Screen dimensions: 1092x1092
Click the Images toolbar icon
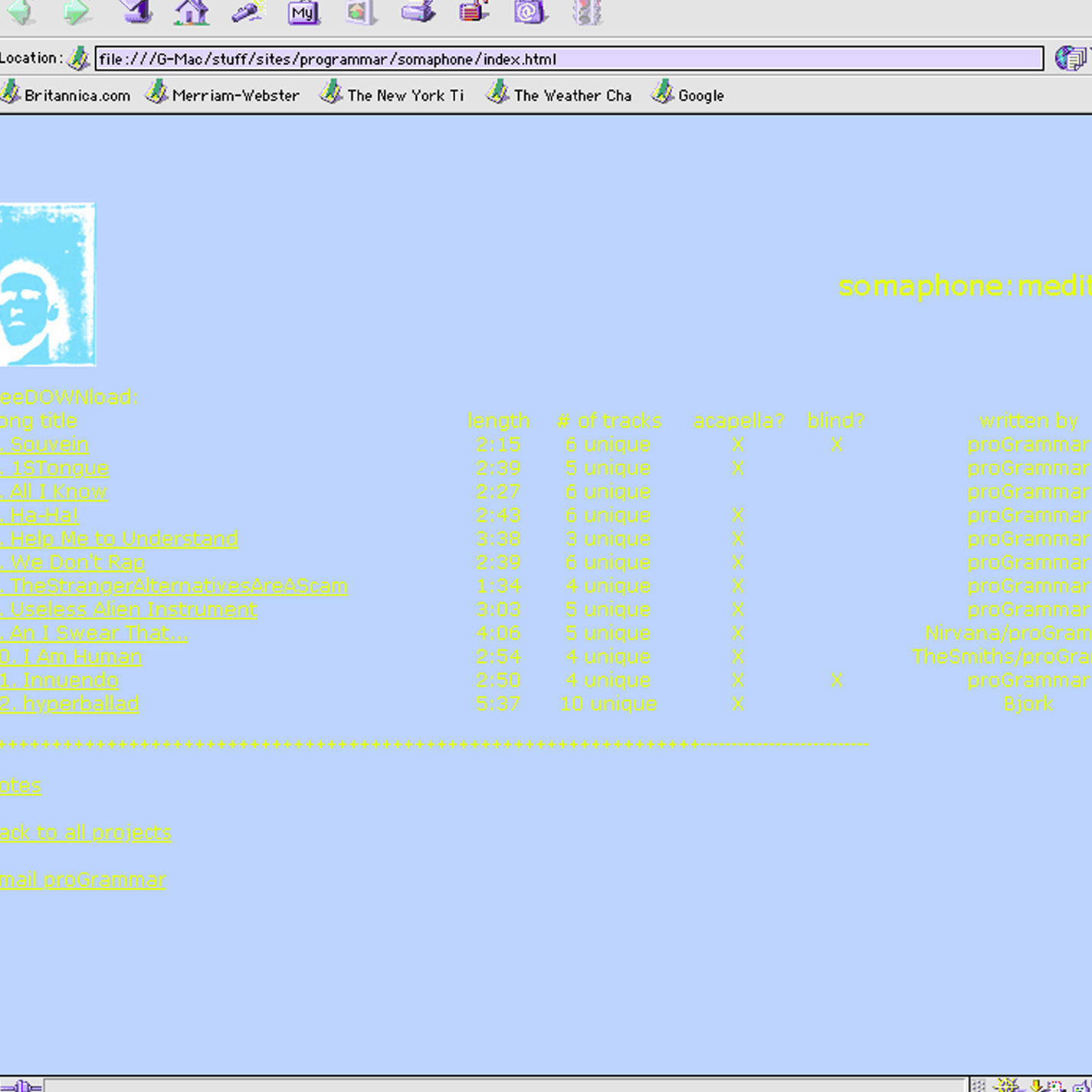(360, 11)
